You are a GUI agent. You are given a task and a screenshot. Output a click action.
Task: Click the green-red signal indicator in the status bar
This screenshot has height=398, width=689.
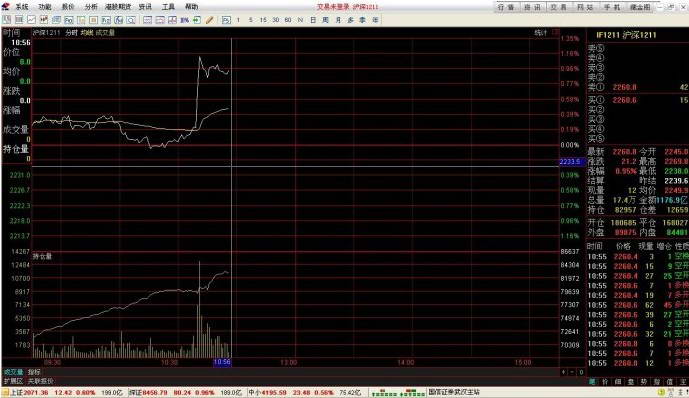pyautogui.click(x=398, y=392)
